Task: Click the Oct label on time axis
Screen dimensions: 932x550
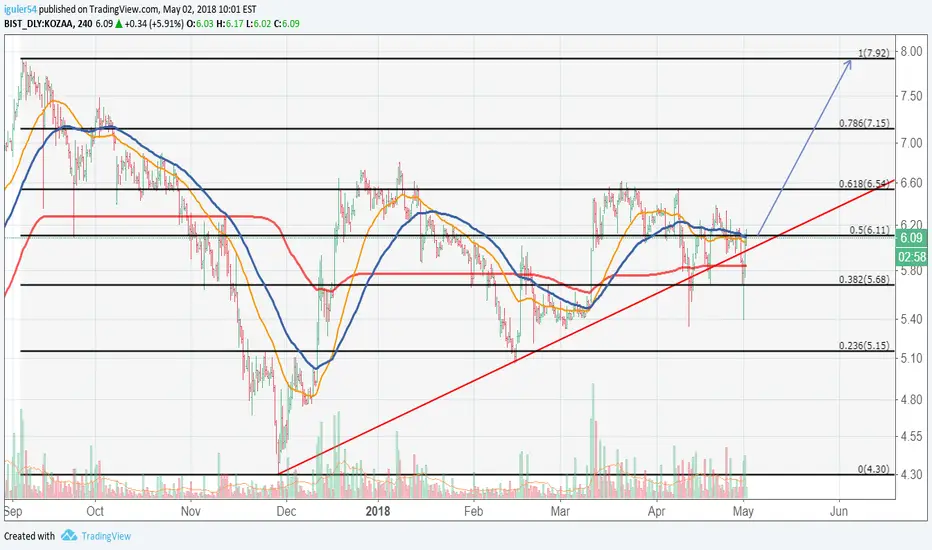Action: pyautogui.click(x=95, y=511)
